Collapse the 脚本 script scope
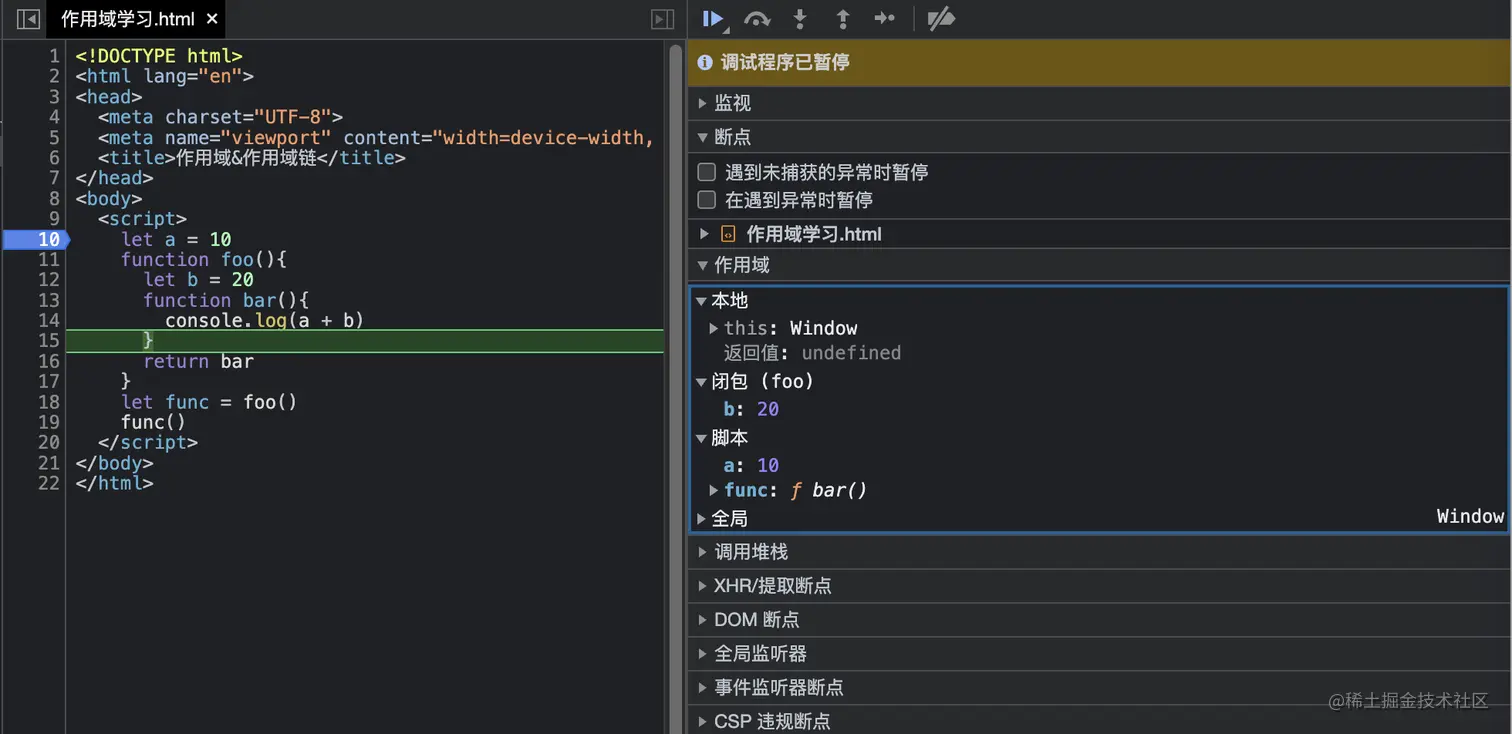1512x734 pixels. tap(702, 438)
